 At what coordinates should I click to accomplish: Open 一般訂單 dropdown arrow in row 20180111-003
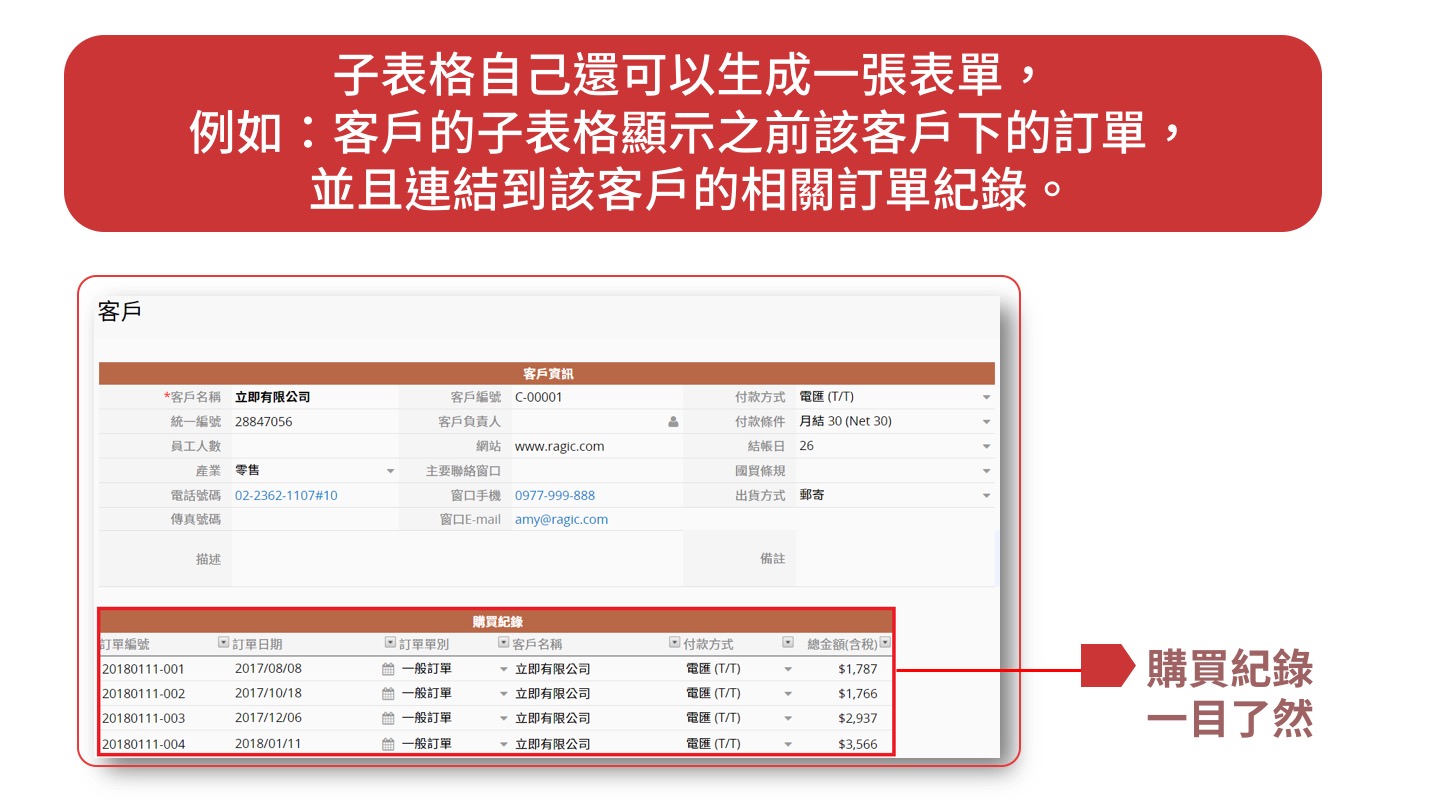503,718
